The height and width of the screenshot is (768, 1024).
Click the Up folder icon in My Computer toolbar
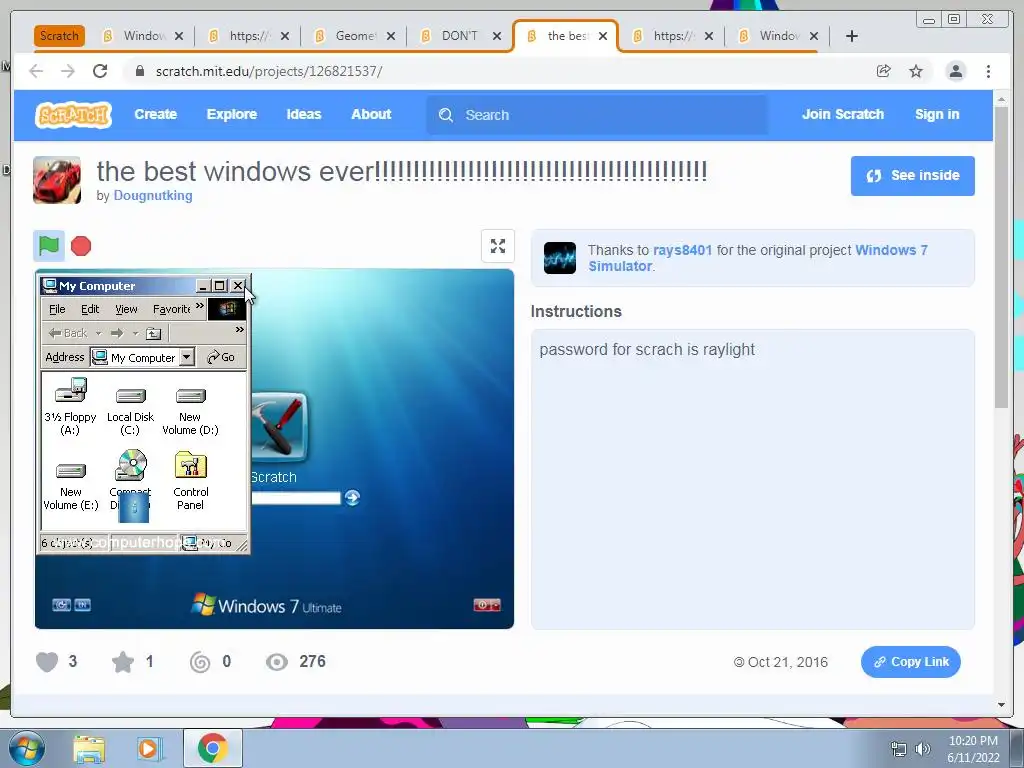(153, 334)
